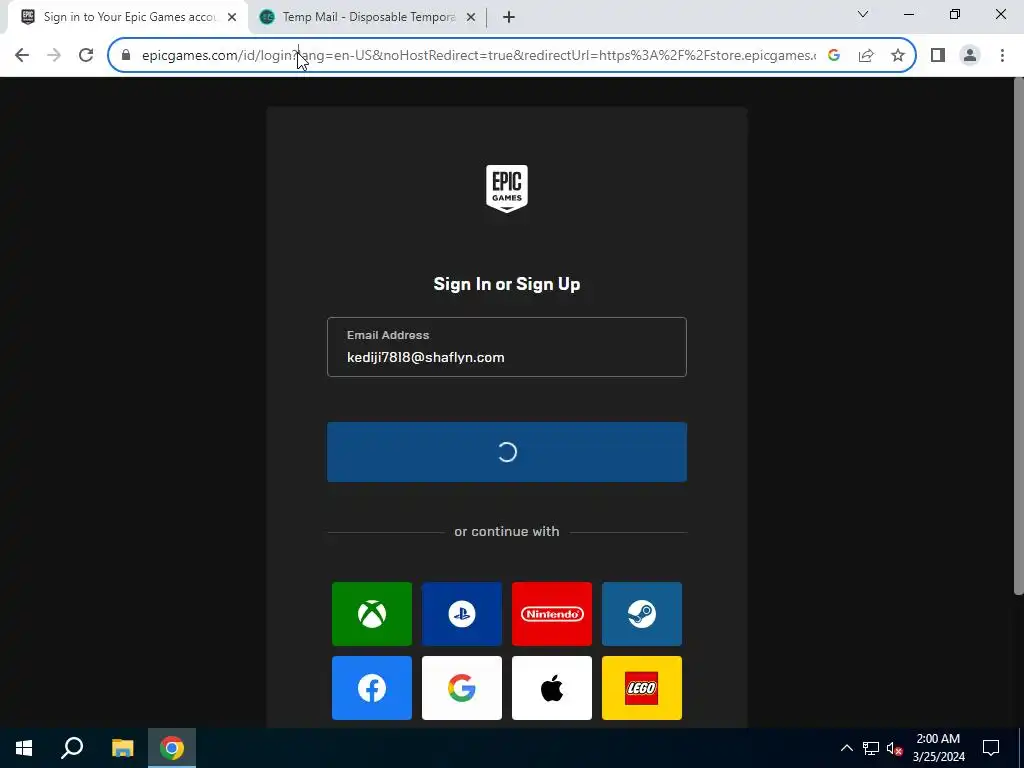Open a new browser tab
Image resolution: width=1024 pixels, height=768 pixels.
coord(509,18)
